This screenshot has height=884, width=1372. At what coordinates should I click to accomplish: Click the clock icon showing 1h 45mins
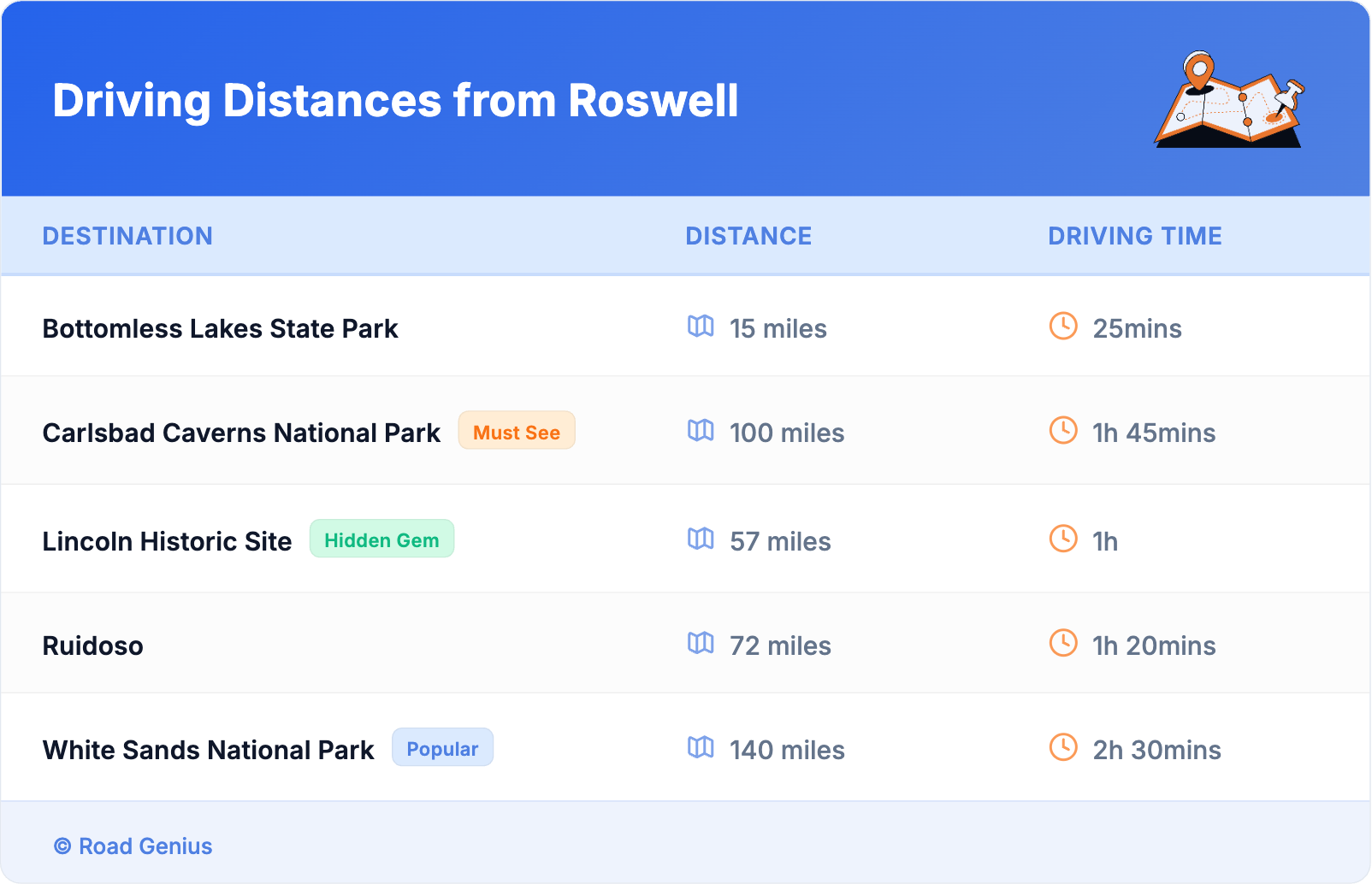click(x=1063, y=432)
